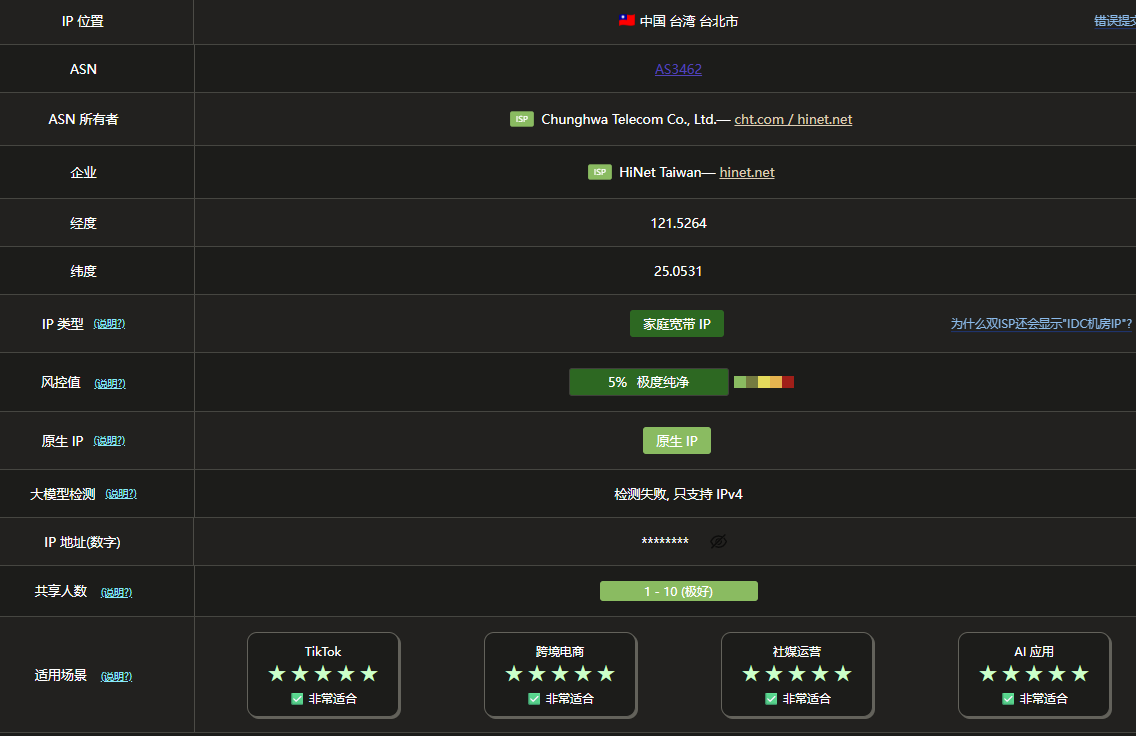Click the 家庭宽带 IP badge
Viewport: 1136px width, 736px height.
coord(677,324)
